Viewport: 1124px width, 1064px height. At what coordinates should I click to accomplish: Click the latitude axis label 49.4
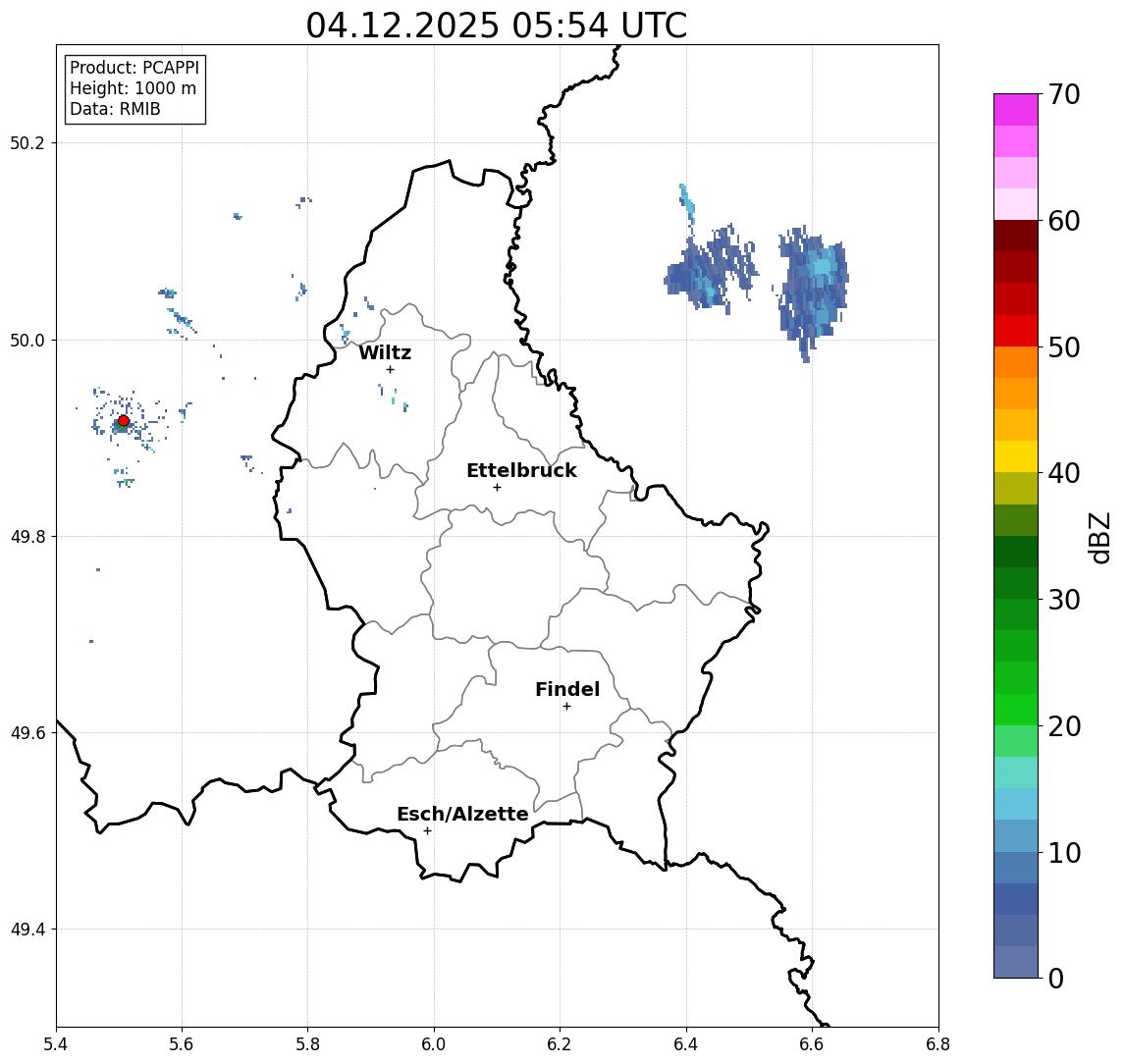[27, 930]
